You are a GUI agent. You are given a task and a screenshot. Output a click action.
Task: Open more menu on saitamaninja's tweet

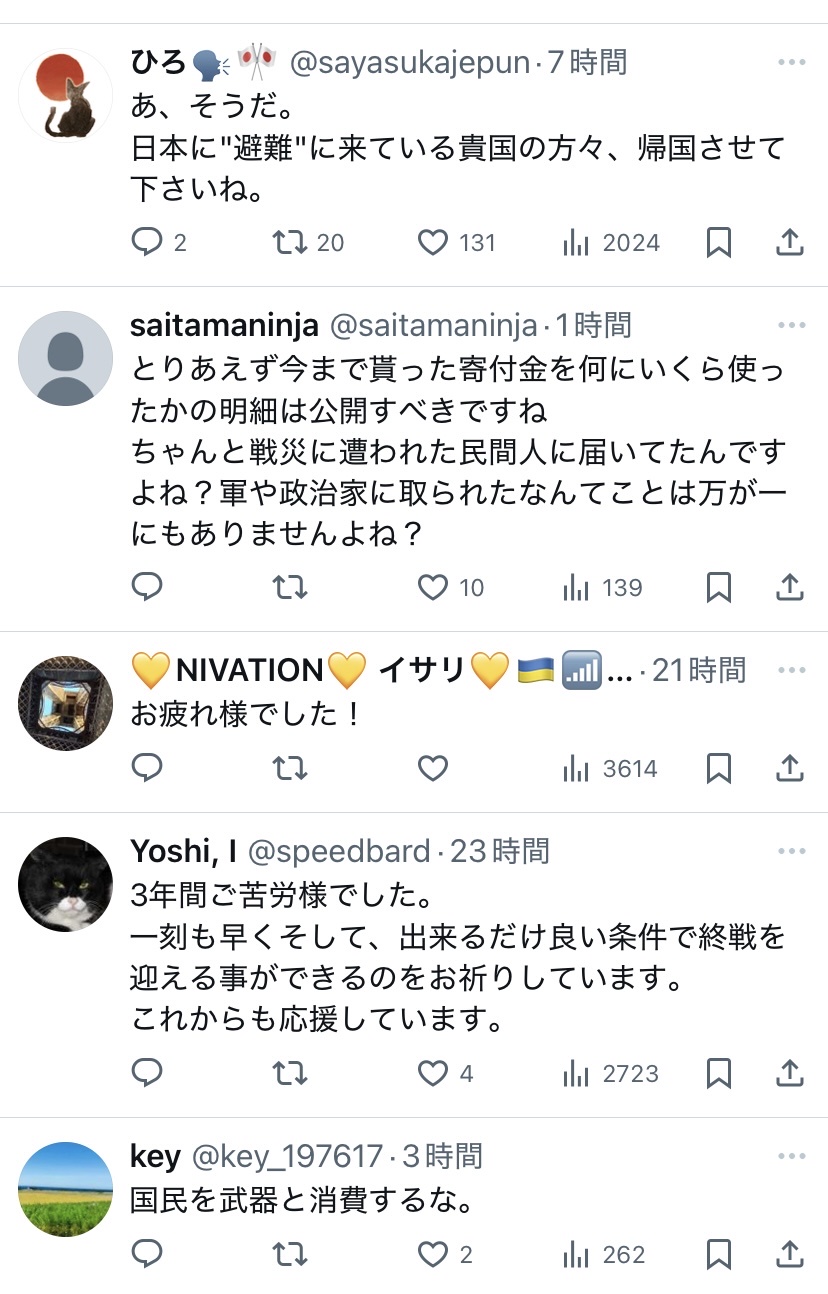791,325
